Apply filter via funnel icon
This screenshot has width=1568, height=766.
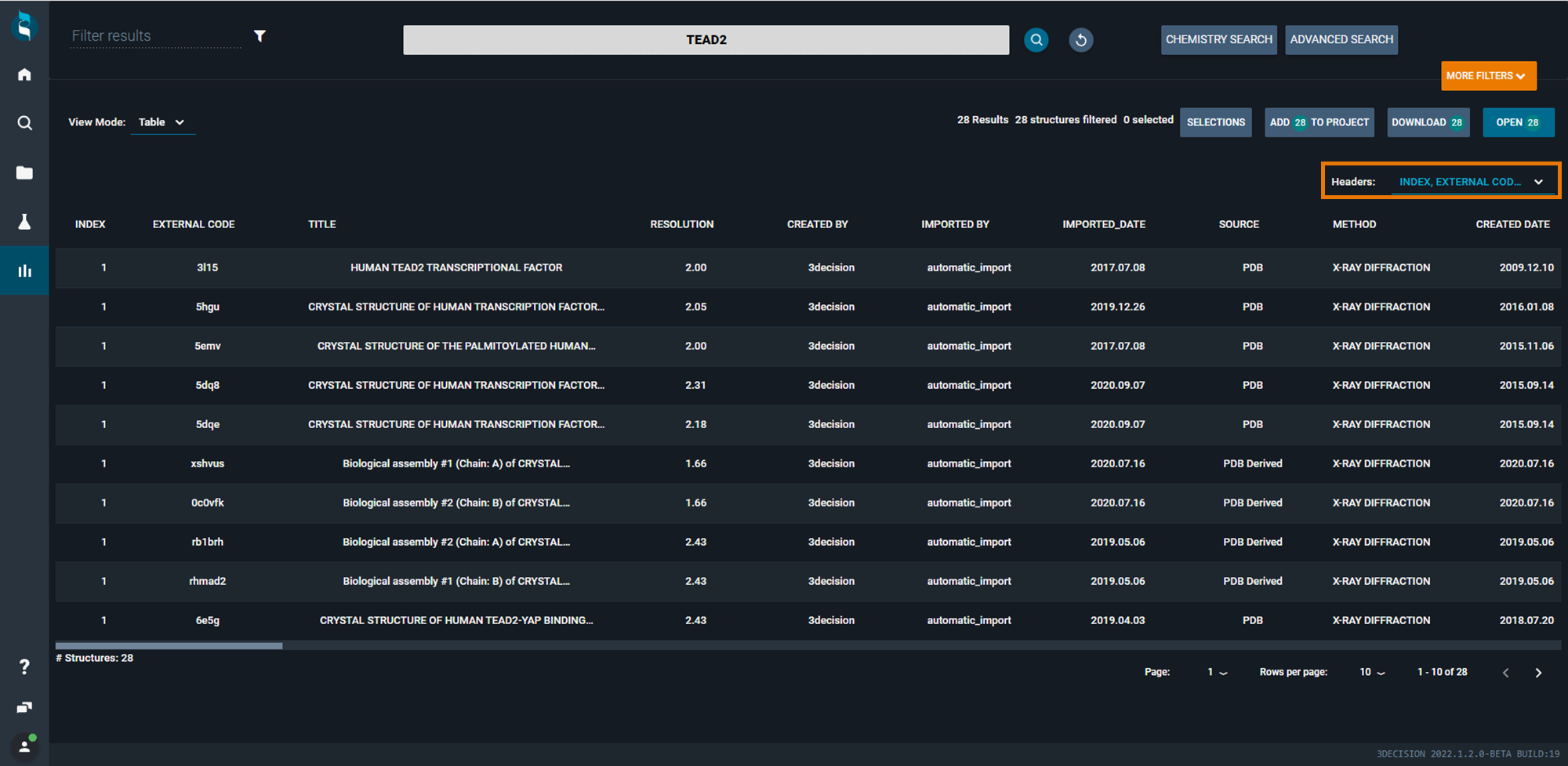(x=260, y=36)
